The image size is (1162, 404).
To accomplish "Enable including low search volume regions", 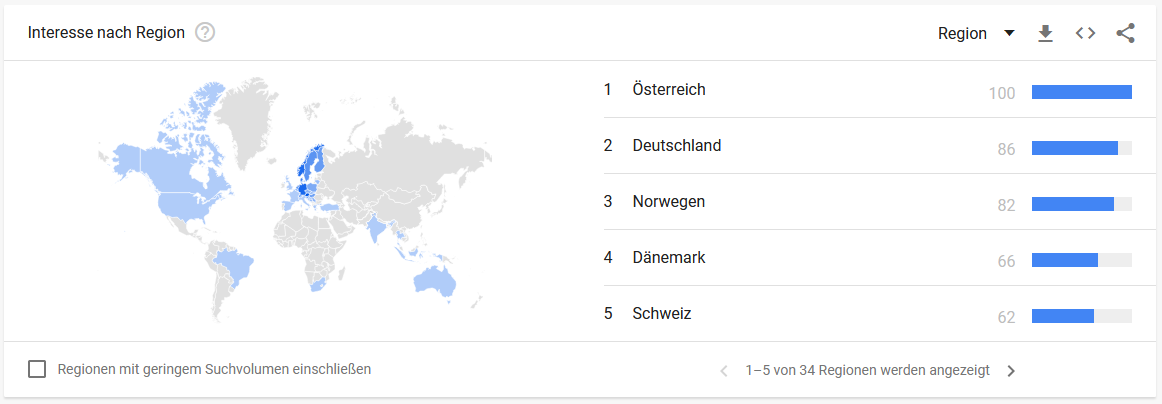I will click(37, 369).
